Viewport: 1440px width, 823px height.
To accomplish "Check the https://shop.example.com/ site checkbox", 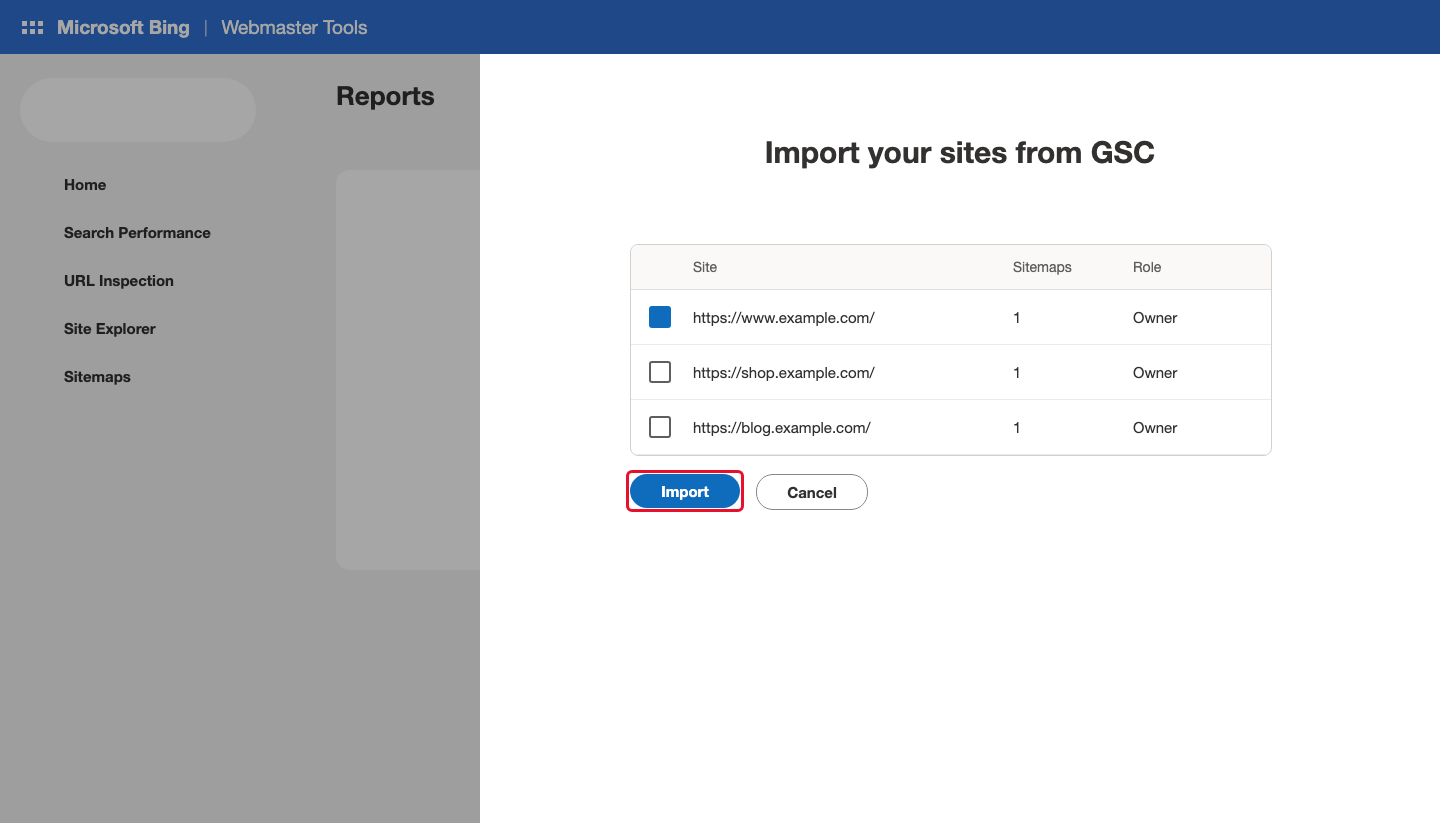I will click(660, 372).
